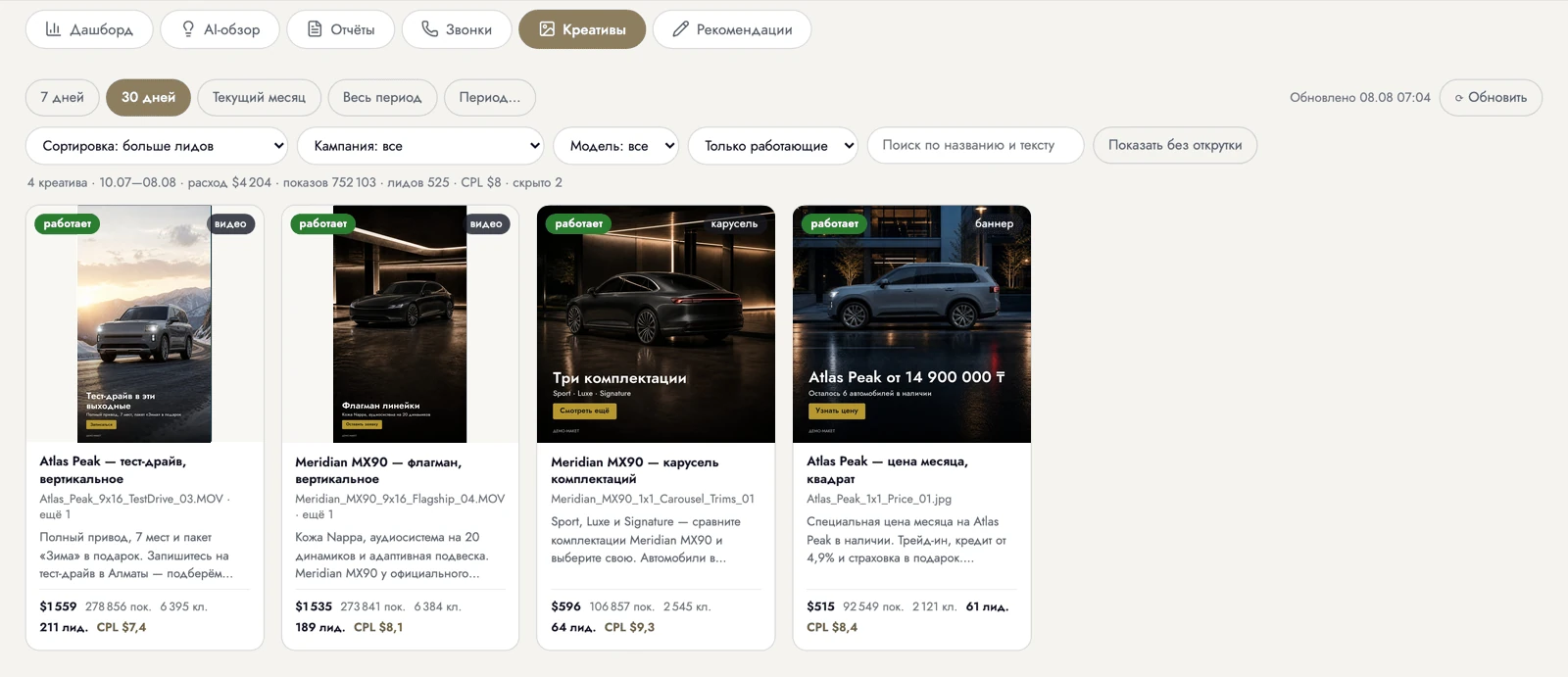Click the баннер type tag
Image resolution: width=1568 pixels, height=677 pixels.
click(x=994, y=223)
